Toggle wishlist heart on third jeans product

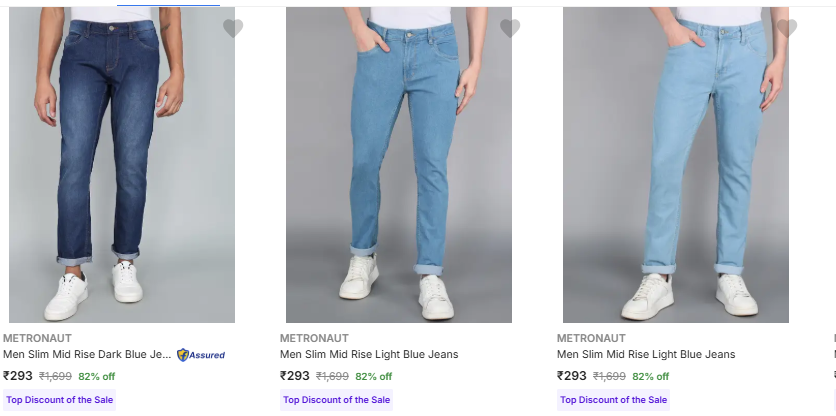(787, 29)
